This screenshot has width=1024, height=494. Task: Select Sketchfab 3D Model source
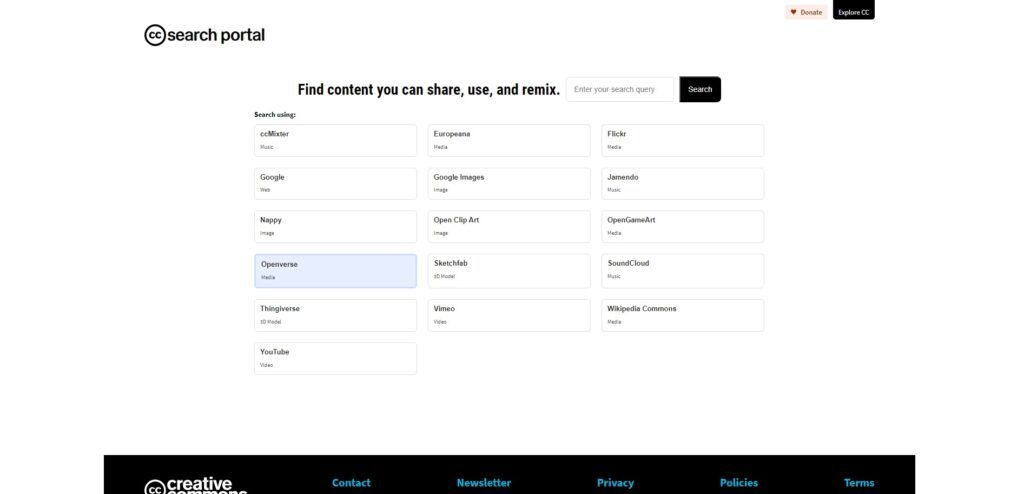point(509,271)
